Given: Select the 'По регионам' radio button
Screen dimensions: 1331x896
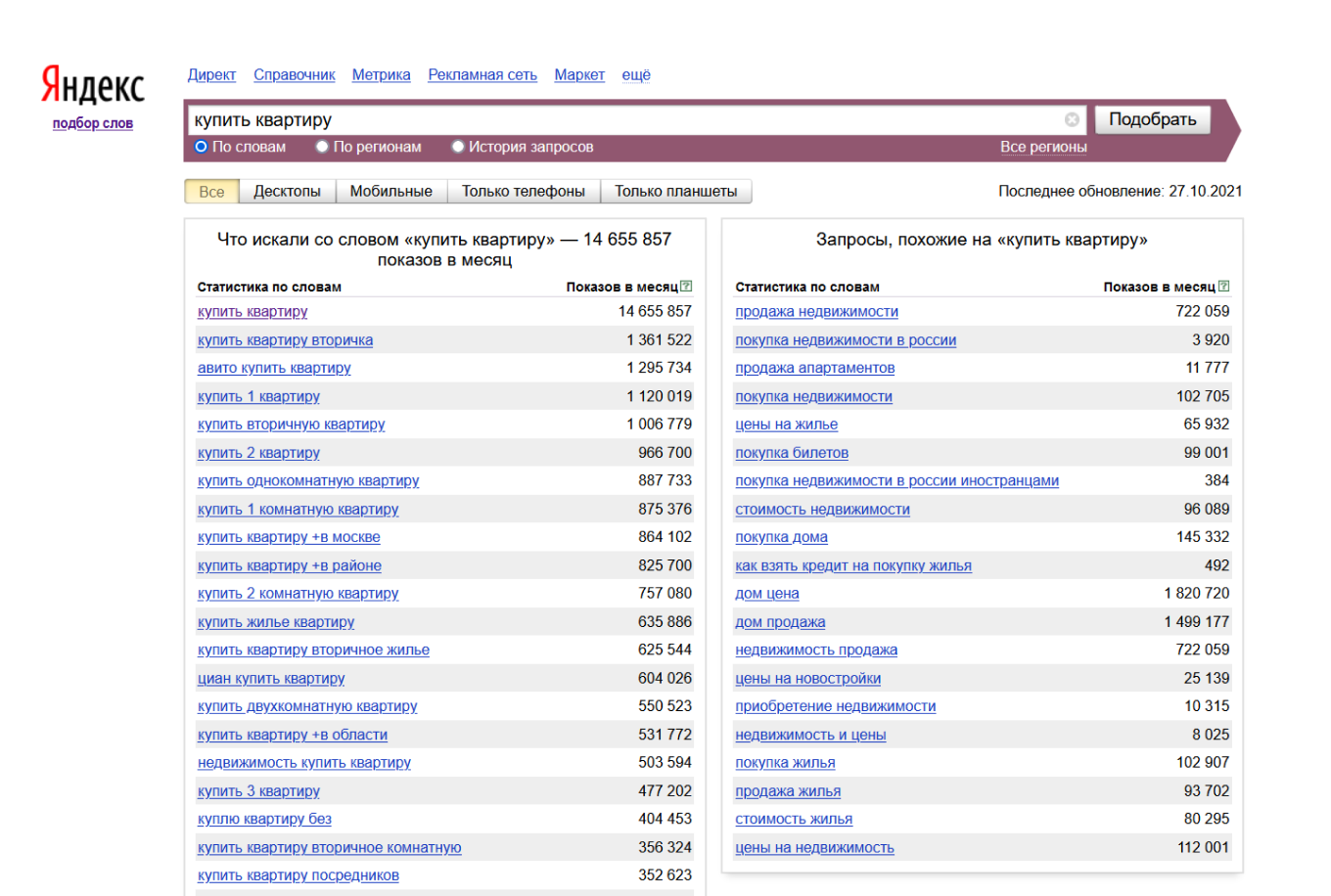Looking at the screenshot, I should coord(322,147).
